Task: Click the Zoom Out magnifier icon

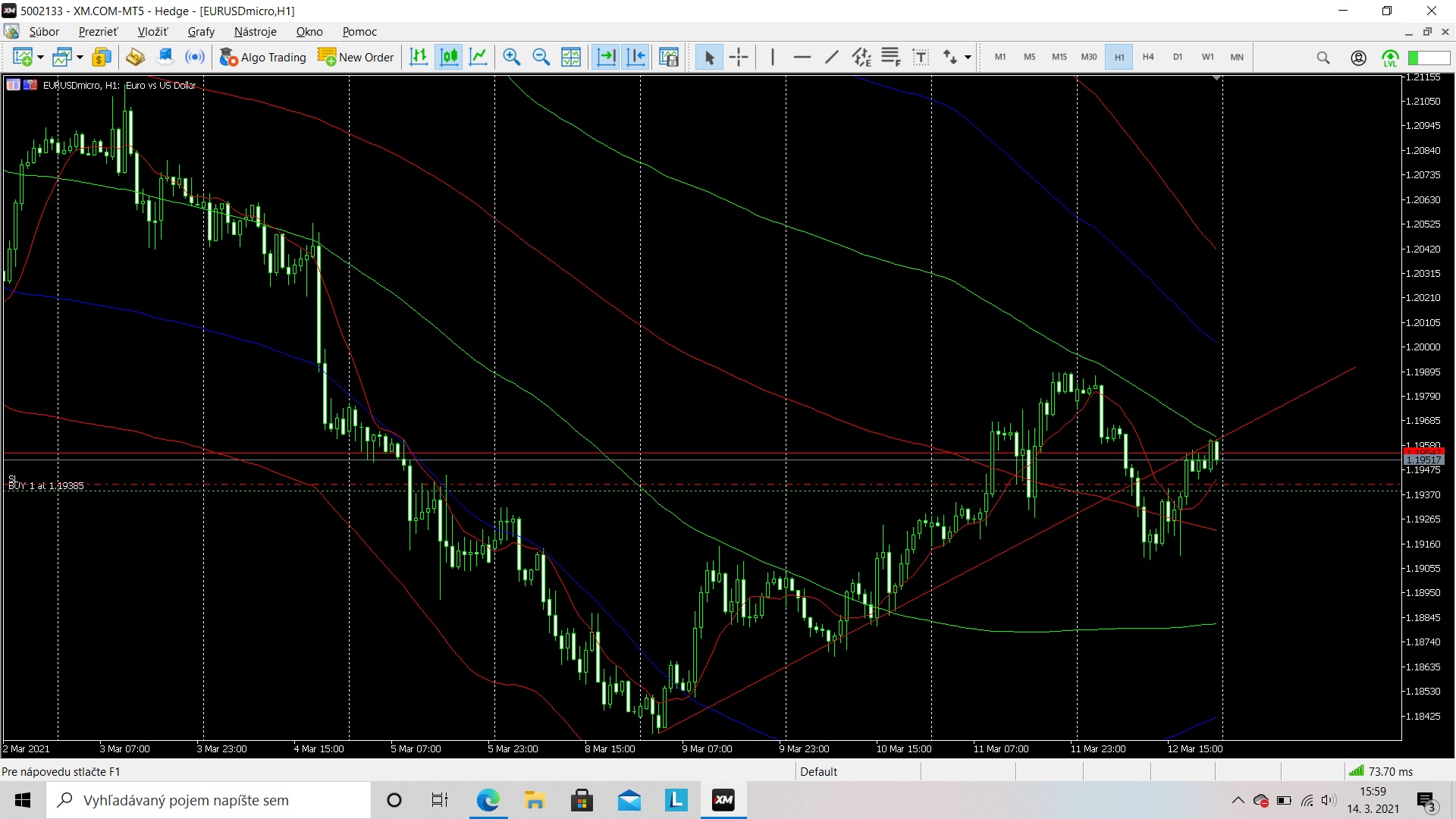Action: coord(541,57)
